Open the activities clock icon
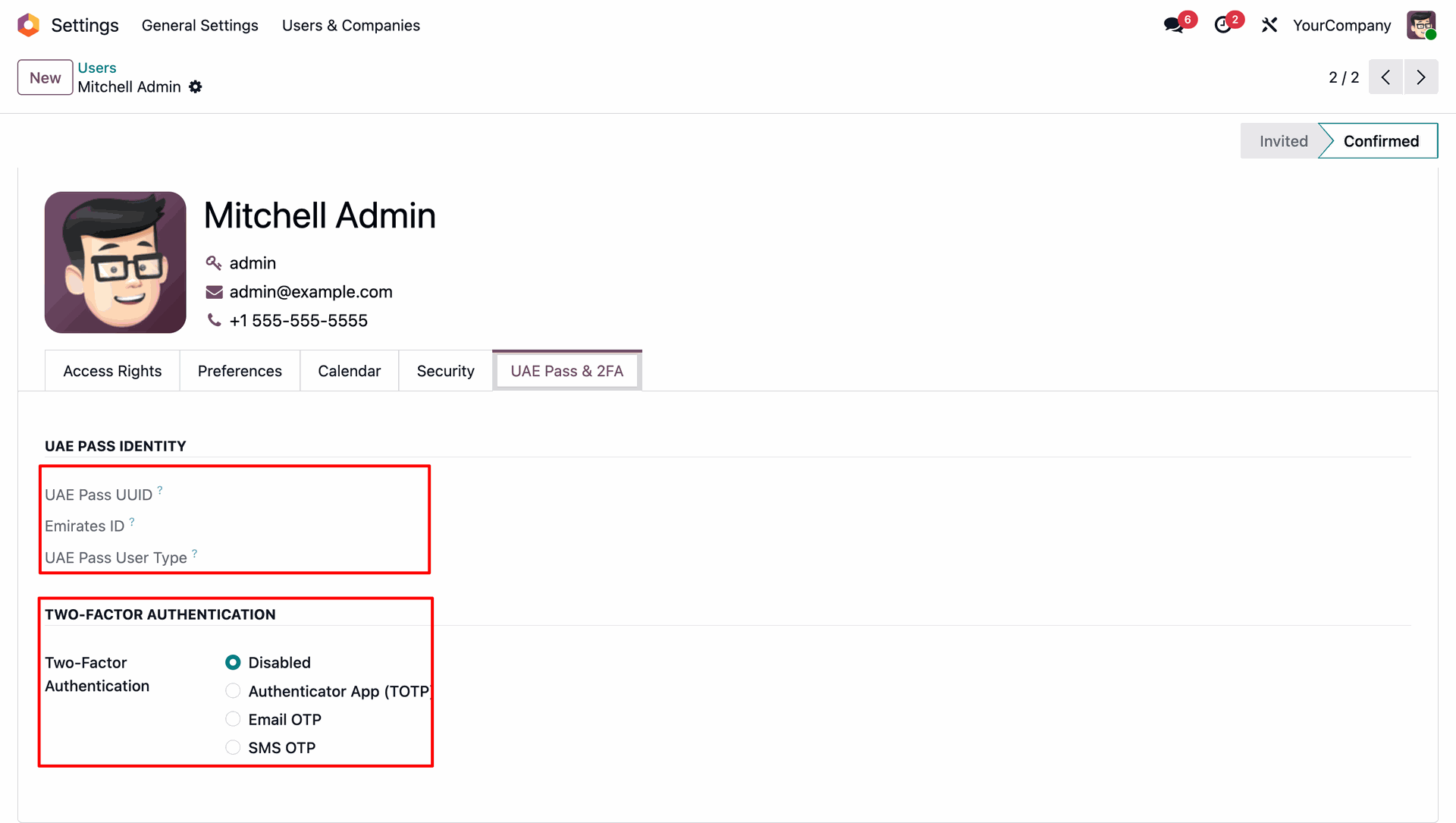Screen dimensions: 1456x823 click(x=1222, y=25)
